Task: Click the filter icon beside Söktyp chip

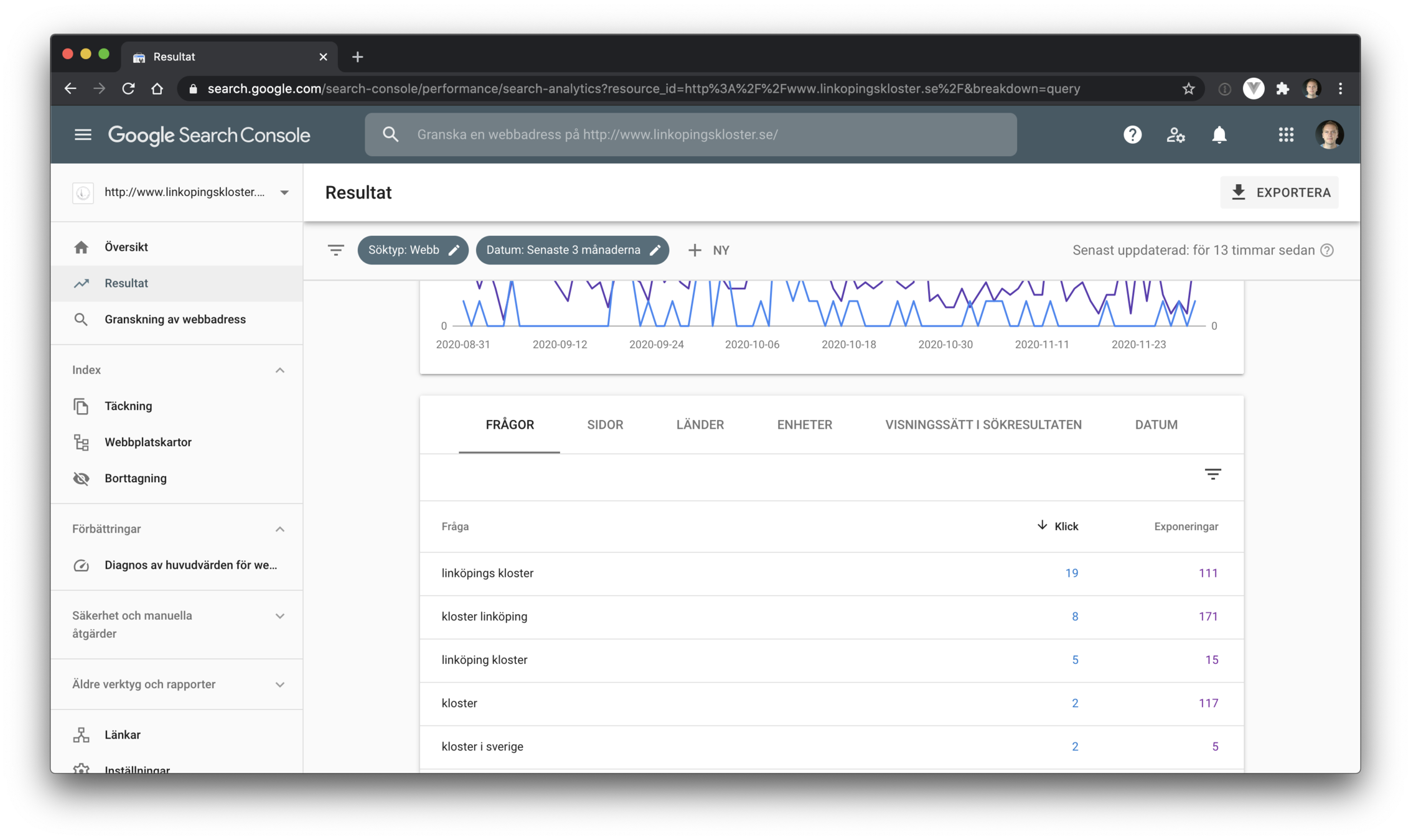Action: 335,250
